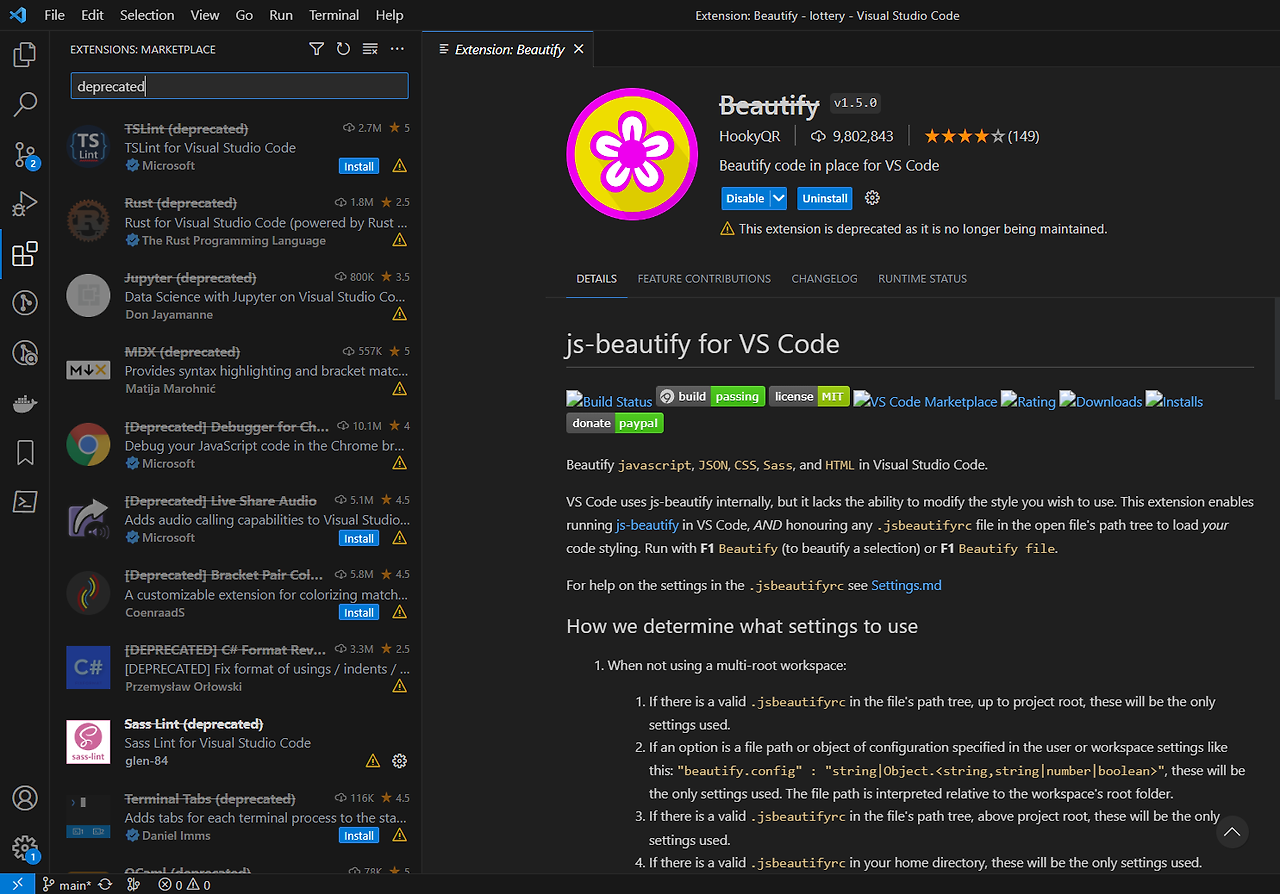Viewport: 1280px width, 894px height.
Task: Click the extensions search field containing 'deprecated'
Action: [239, 86]
